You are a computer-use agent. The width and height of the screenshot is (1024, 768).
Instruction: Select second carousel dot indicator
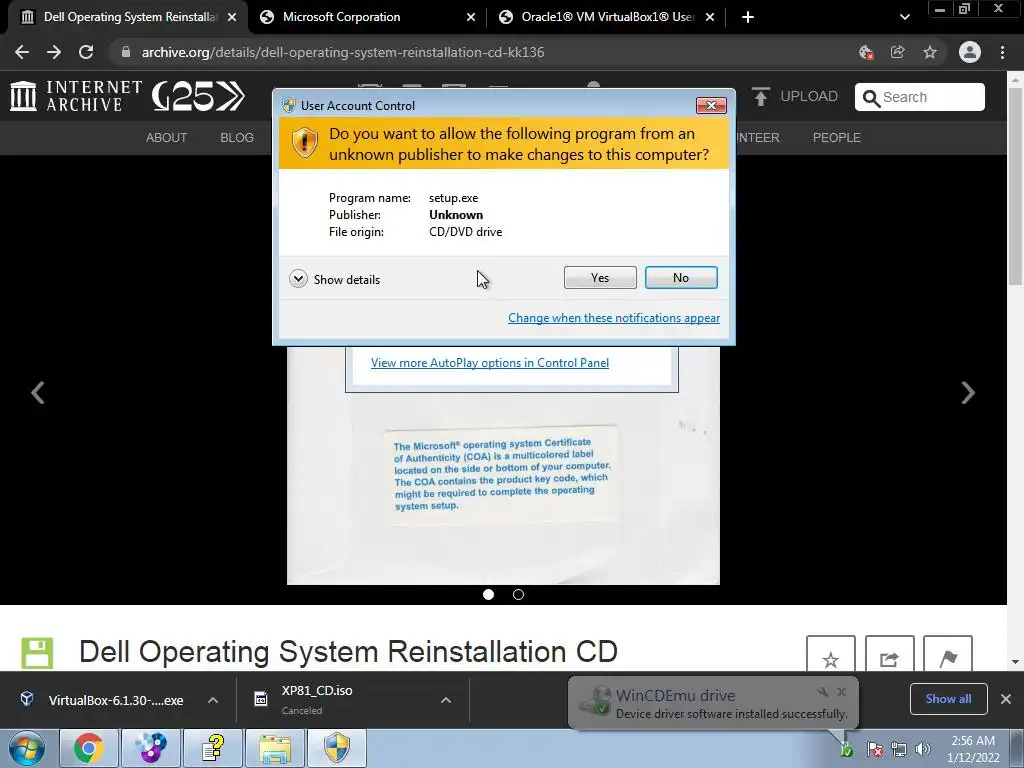(518, 594)
